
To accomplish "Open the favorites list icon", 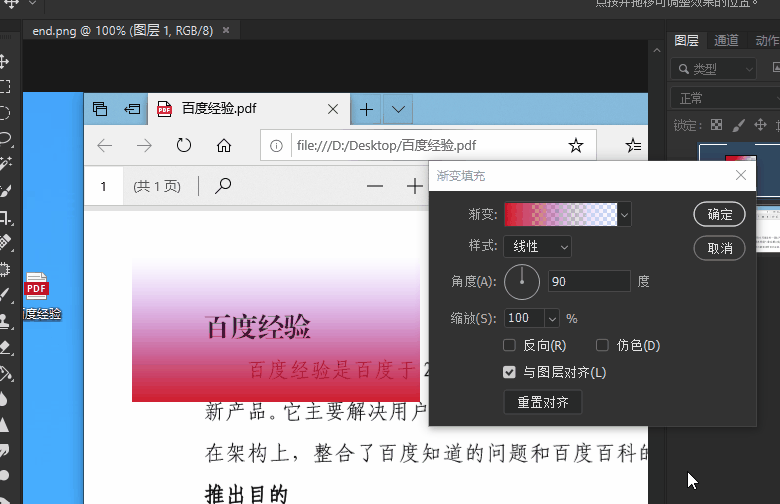I will pos(633,145).
